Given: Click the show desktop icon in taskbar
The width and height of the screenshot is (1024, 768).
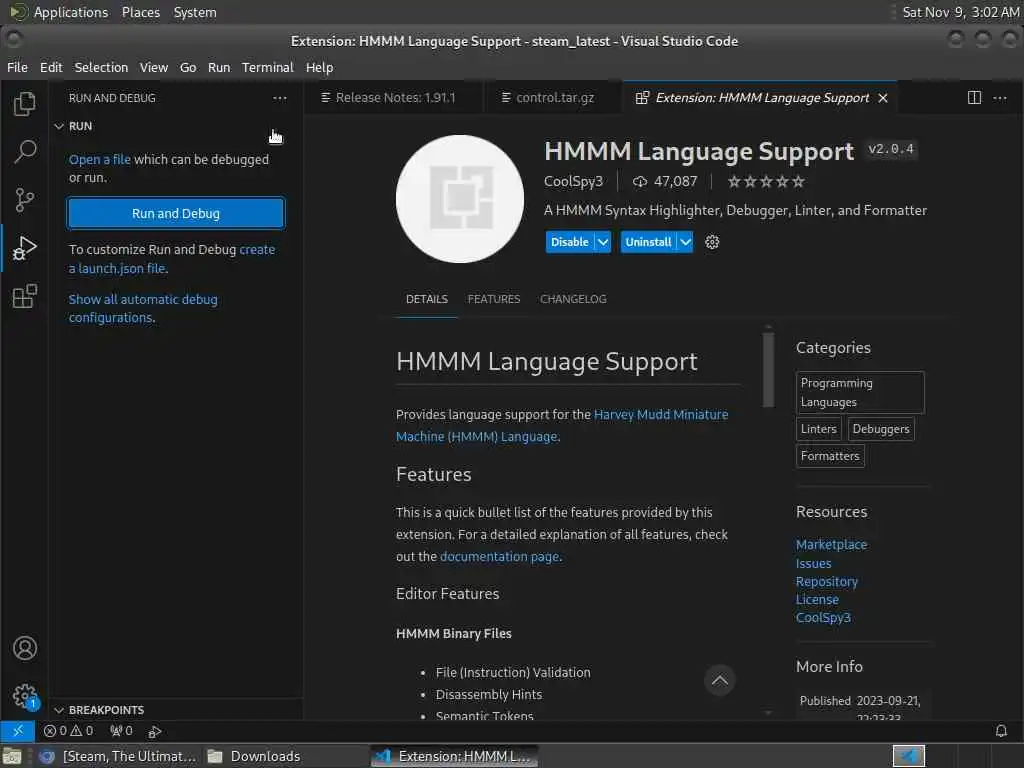Looking at the screenshot, I should [x=11, y=756].
